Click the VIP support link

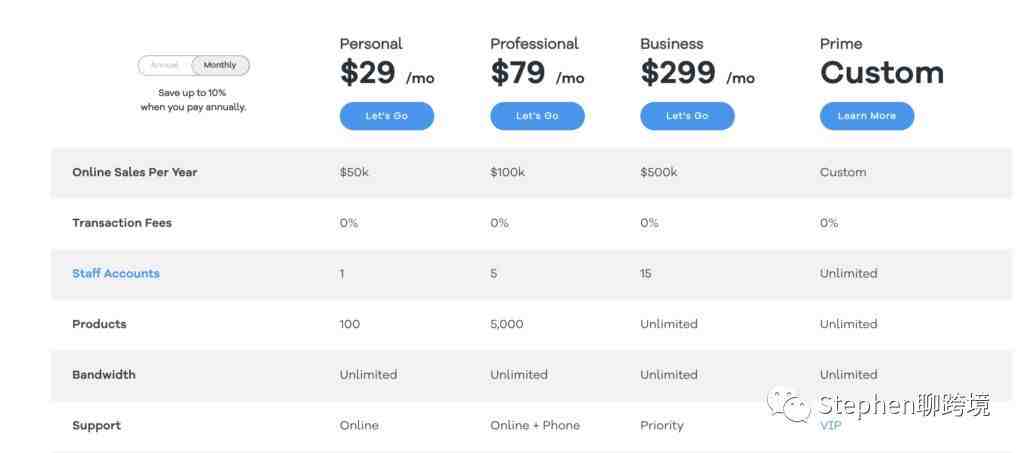(x=831, y=426)
